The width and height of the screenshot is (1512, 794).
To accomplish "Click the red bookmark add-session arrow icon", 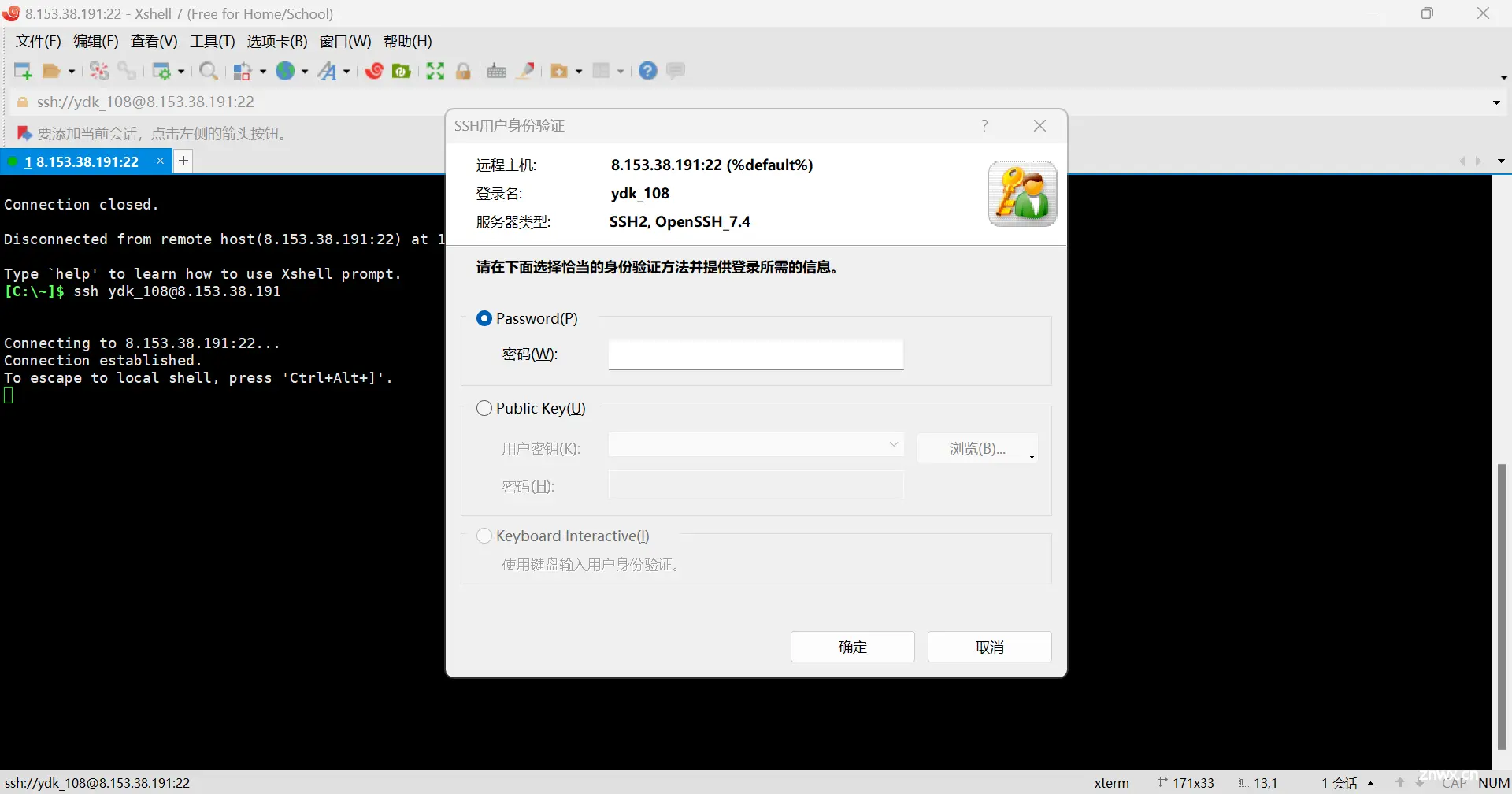I will tap(24, 134).
